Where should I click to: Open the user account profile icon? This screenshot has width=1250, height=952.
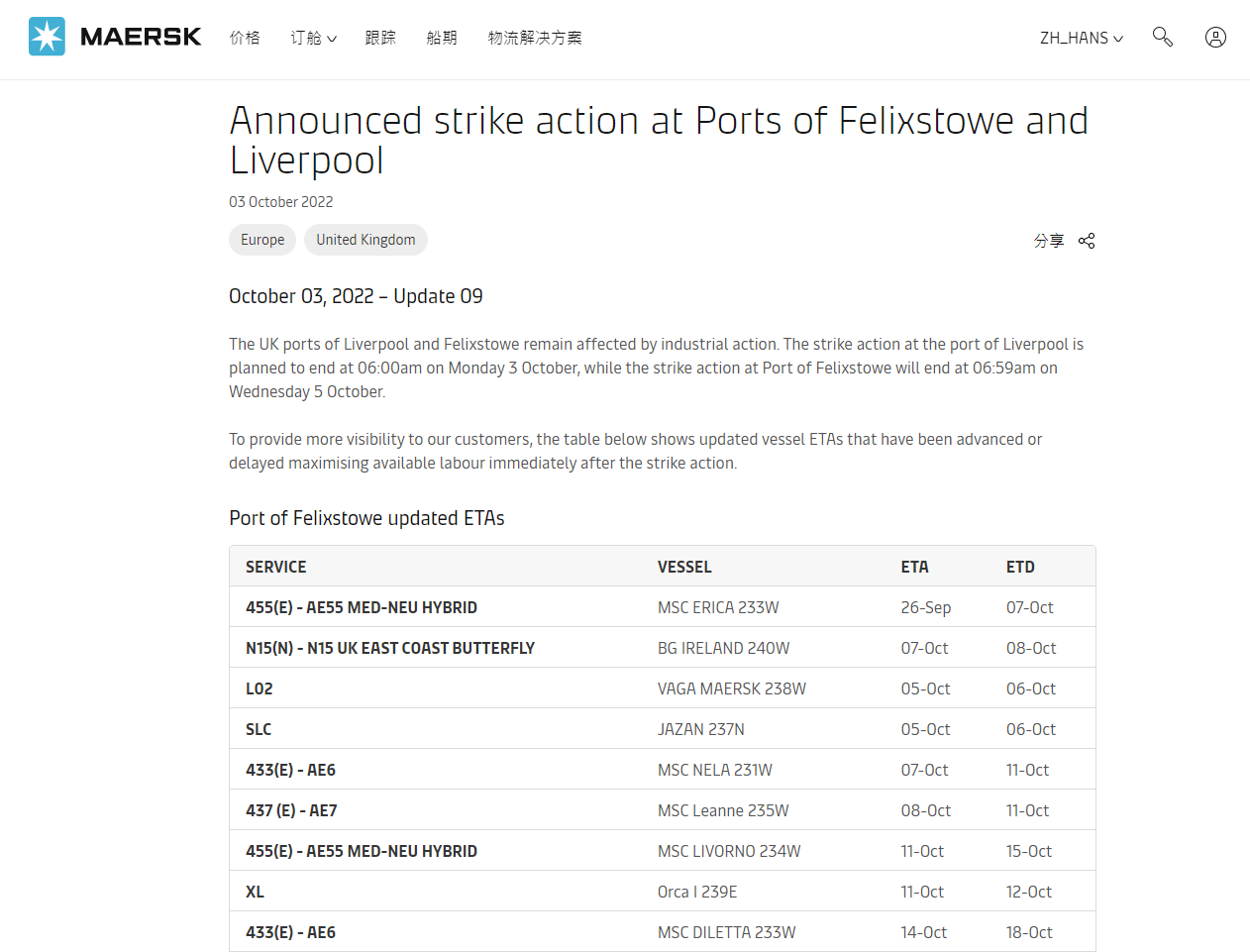(x=1215, y=37)
